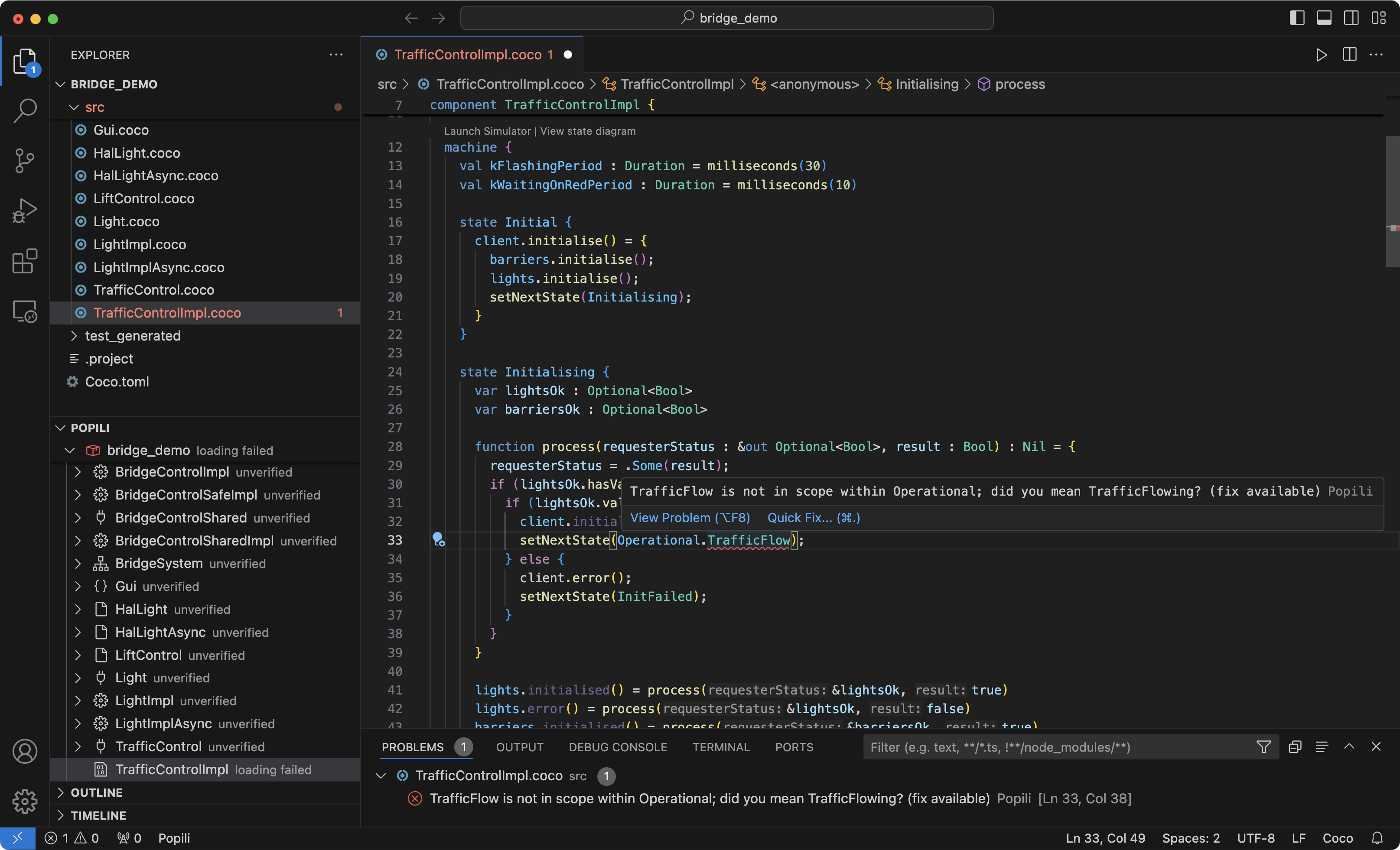
Task: Open the Manage gear icon
Action: [24, 801]
